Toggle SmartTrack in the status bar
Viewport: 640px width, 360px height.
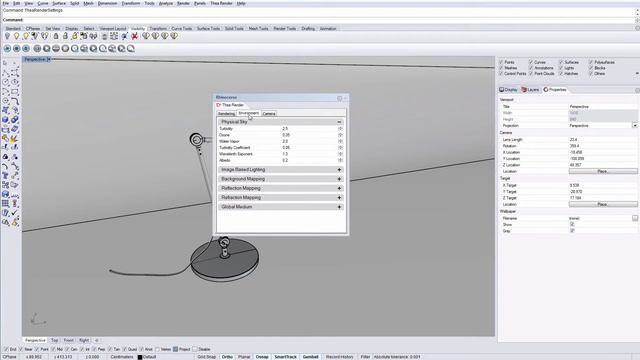(x=285, y=357)
